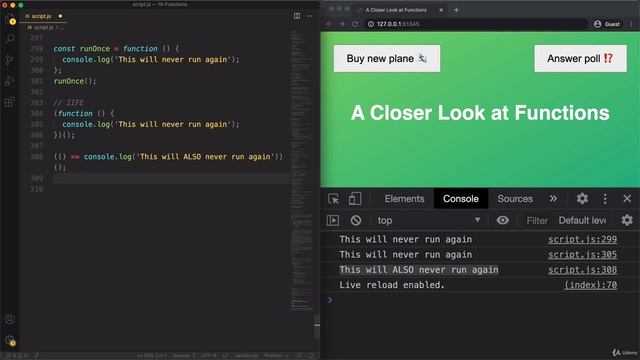Click the editor vertical scrollbar thumb

coord(317,327)
